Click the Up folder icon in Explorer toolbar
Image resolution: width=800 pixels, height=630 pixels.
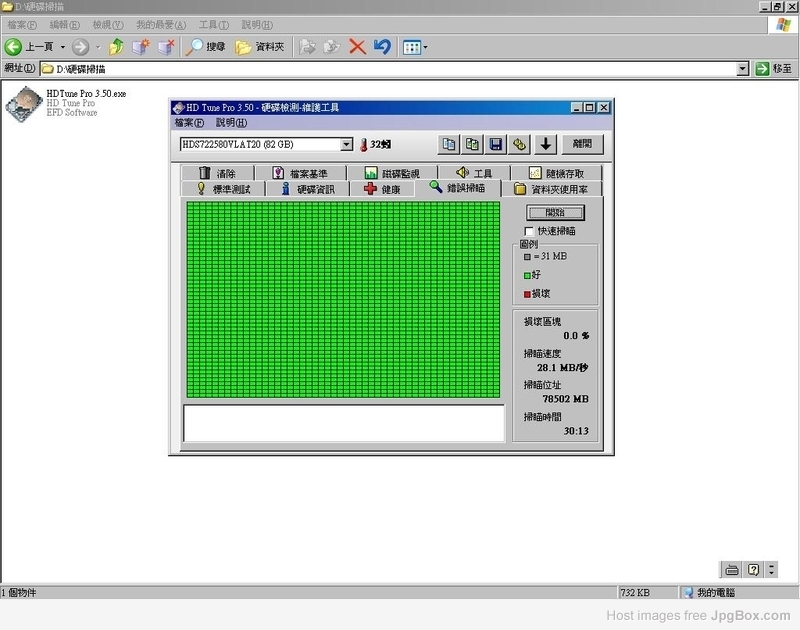pos(117,47)
